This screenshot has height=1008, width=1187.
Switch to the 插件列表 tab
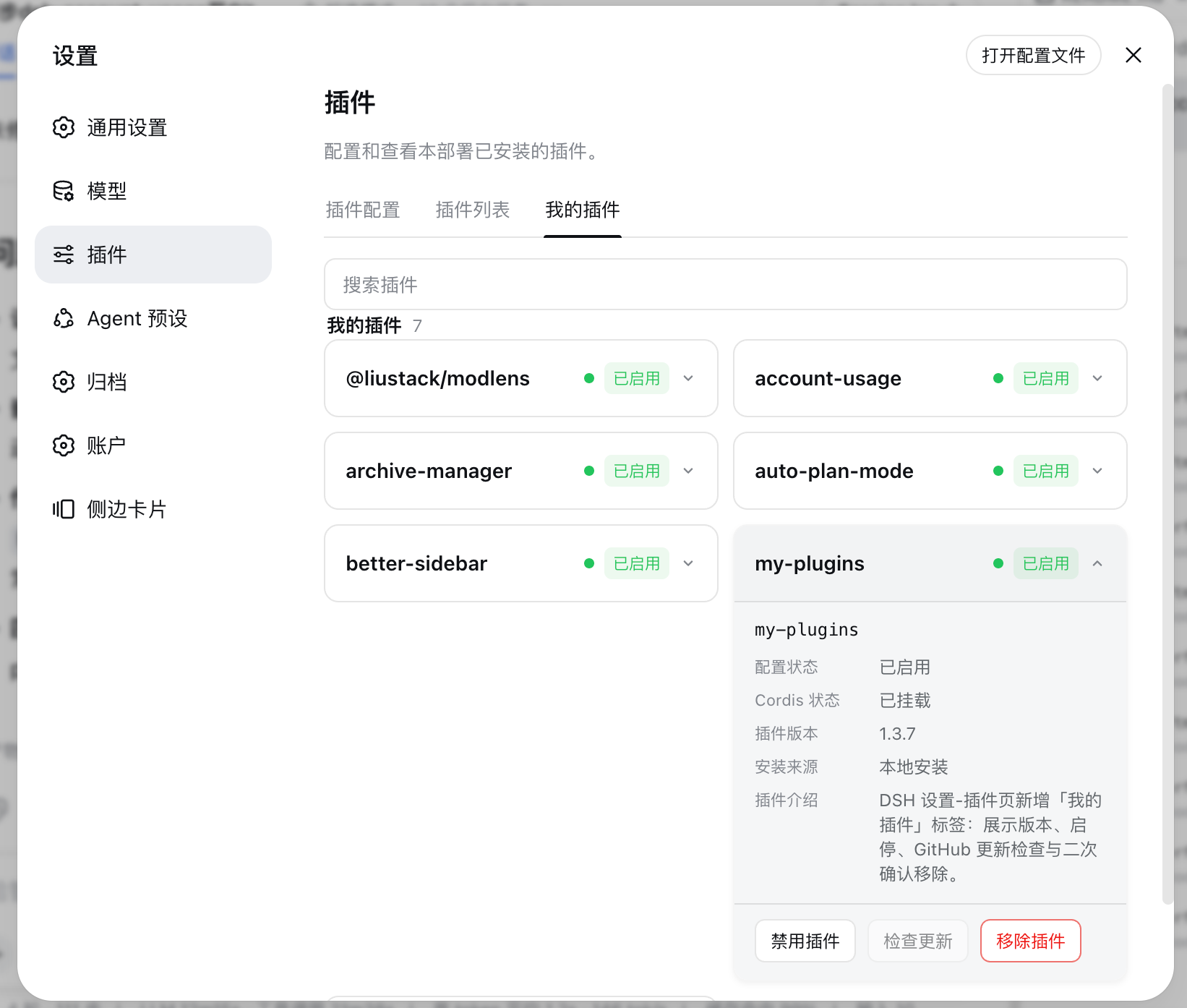[x=473, y=210]
